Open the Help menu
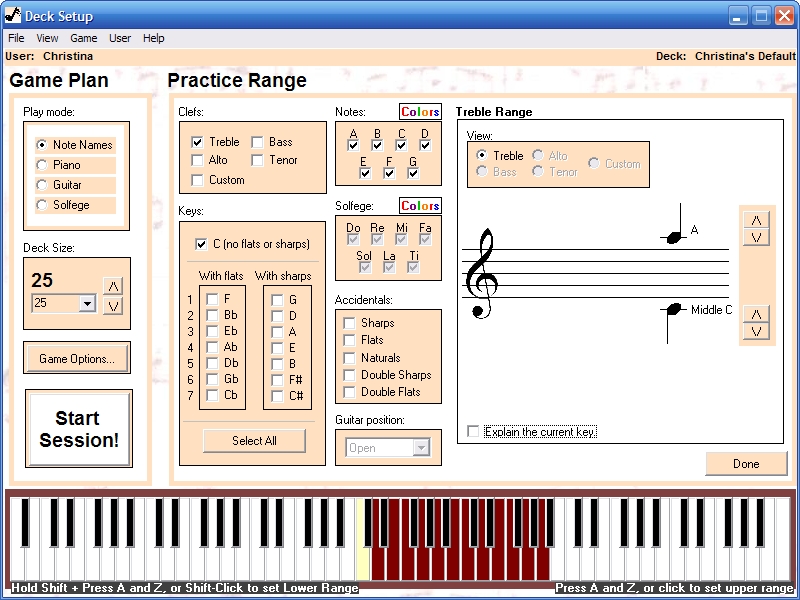This screenshot has width=800, height=600. 154,38
